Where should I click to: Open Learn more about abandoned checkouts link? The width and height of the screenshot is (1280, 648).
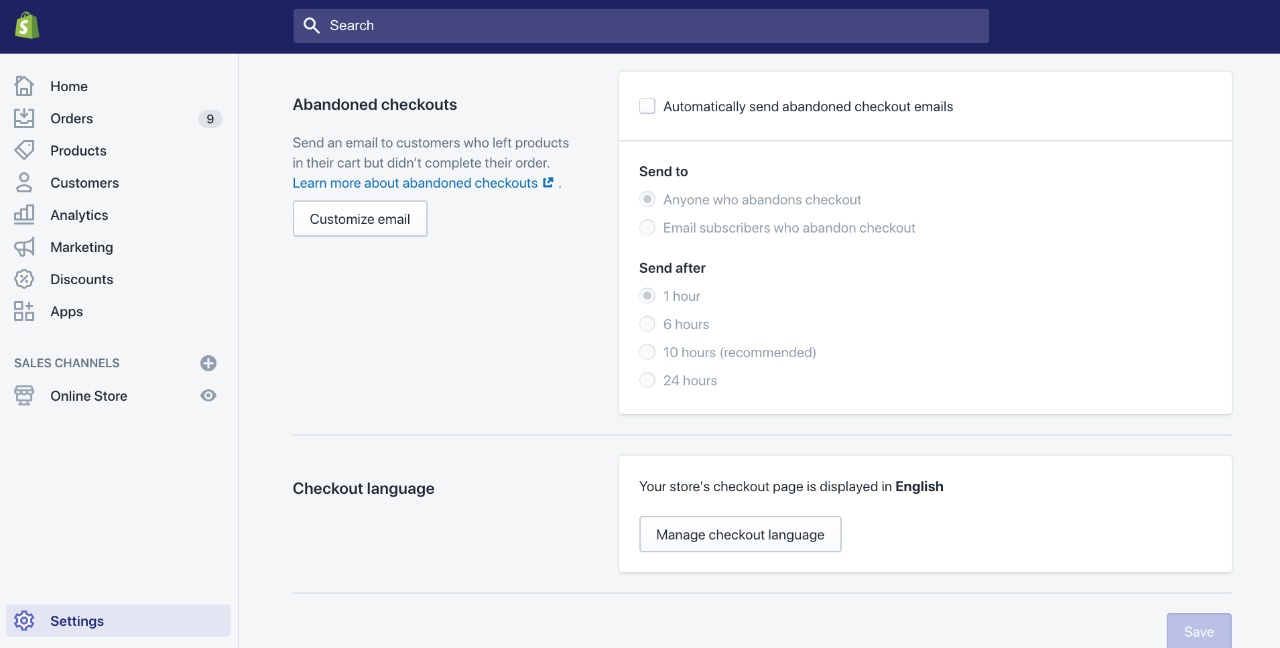pyautogui.click(x=415, y=183)
